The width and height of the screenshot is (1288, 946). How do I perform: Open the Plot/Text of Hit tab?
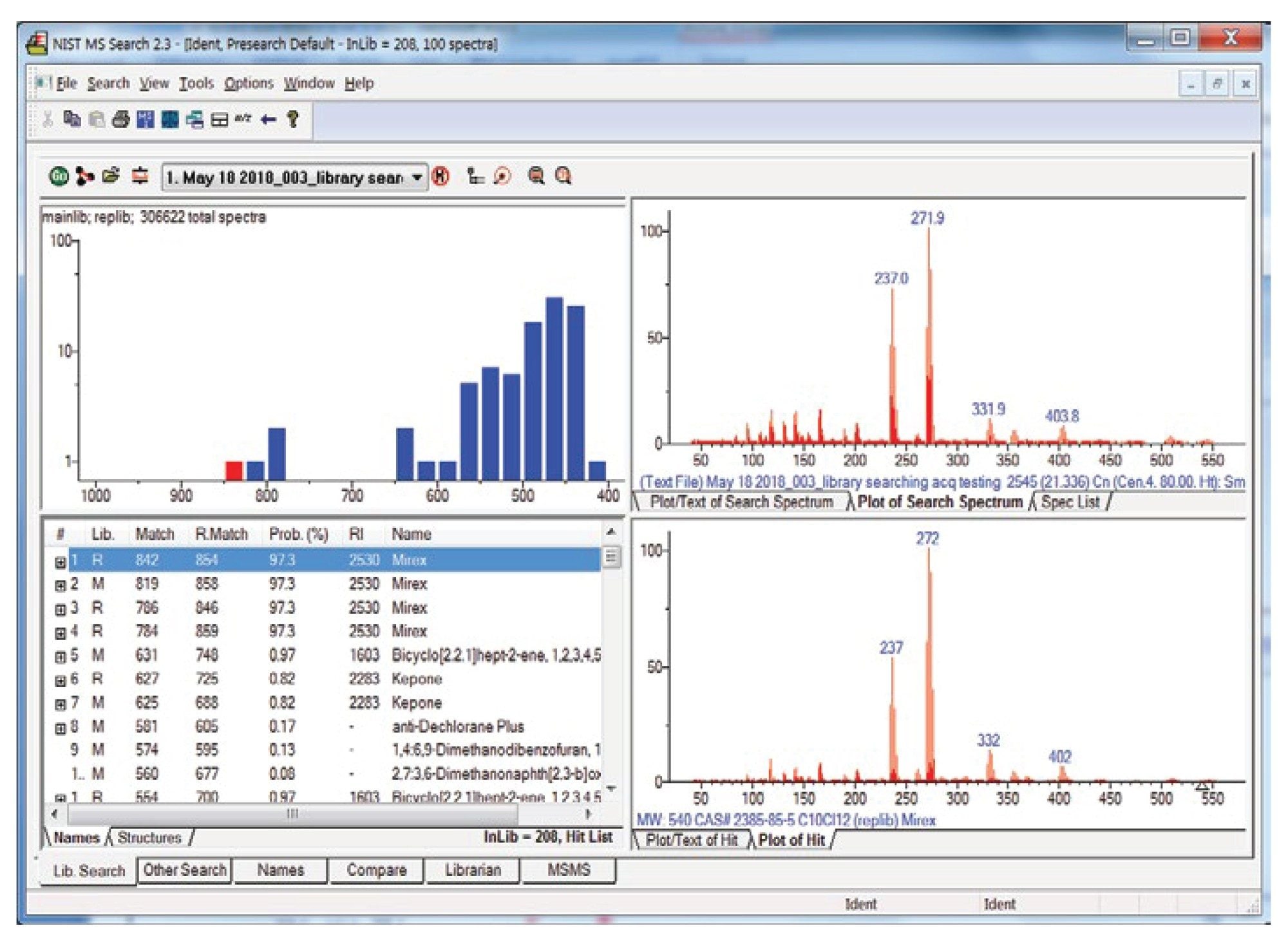click(691, 840)
